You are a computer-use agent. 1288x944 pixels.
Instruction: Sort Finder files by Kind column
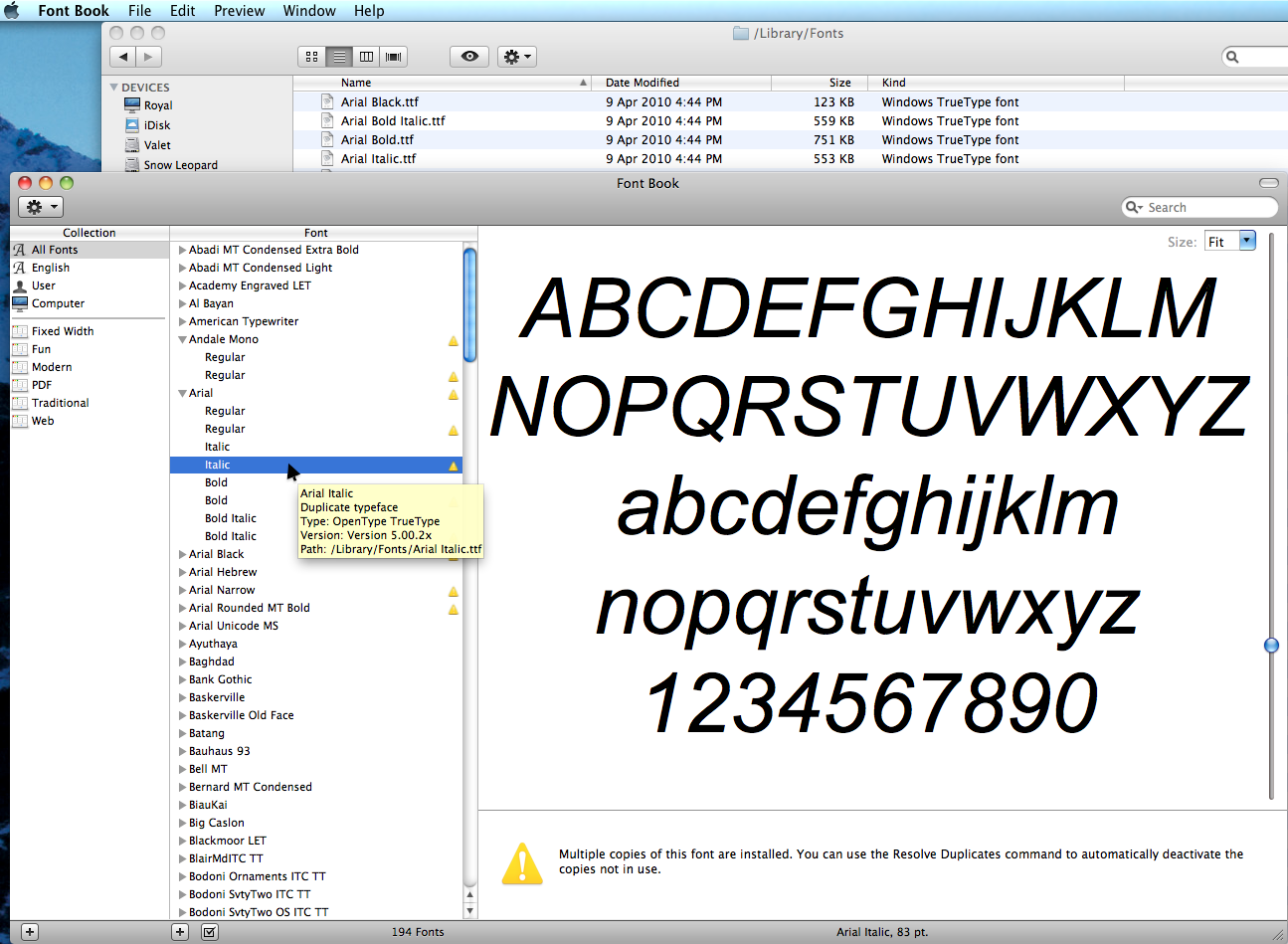point(997,83)
